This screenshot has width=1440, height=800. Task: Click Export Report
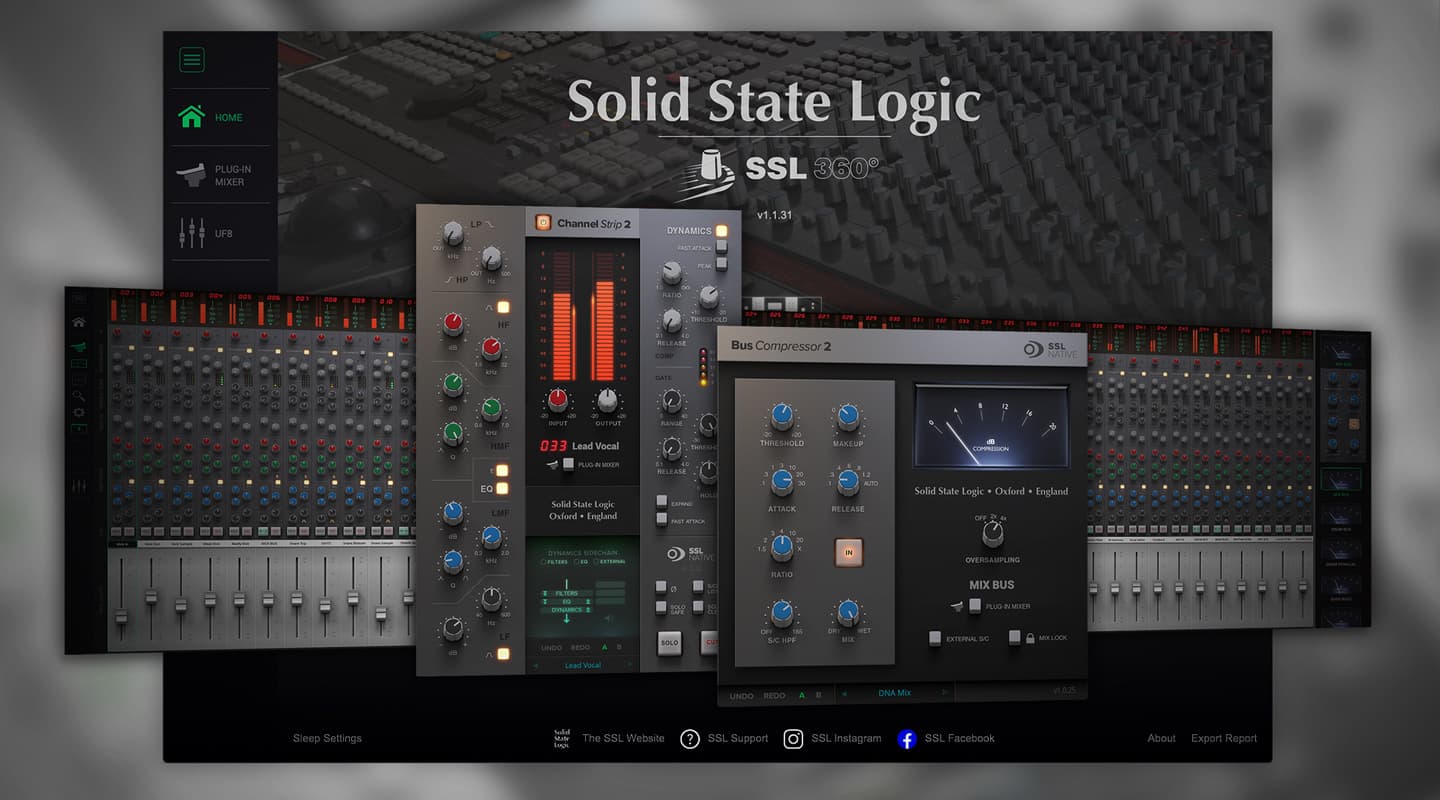(1224, 738)
